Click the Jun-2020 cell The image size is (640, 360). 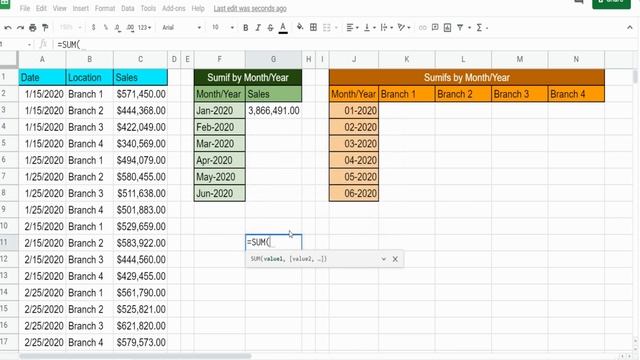coord(220,193)
